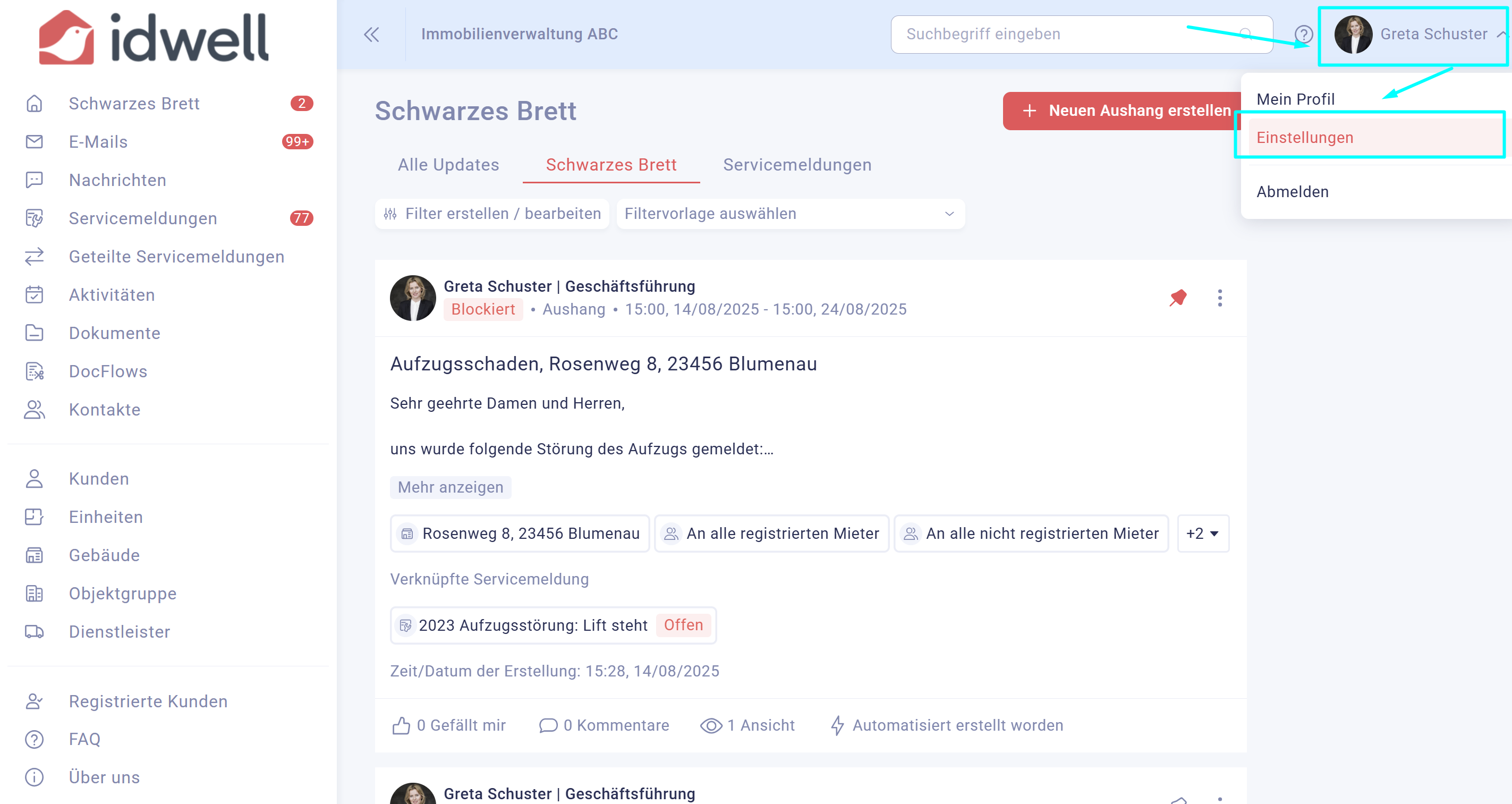Expand the +2 recipients dropdown

[1202, 534]
